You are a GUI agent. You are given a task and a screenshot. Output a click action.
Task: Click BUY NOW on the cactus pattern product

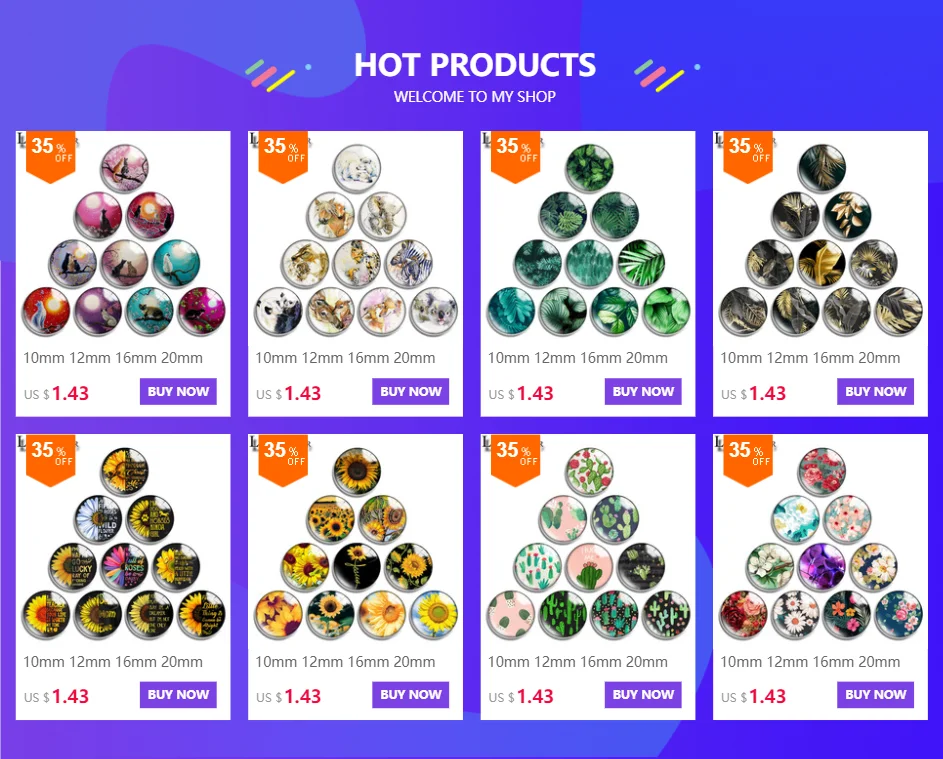[643, 695]
